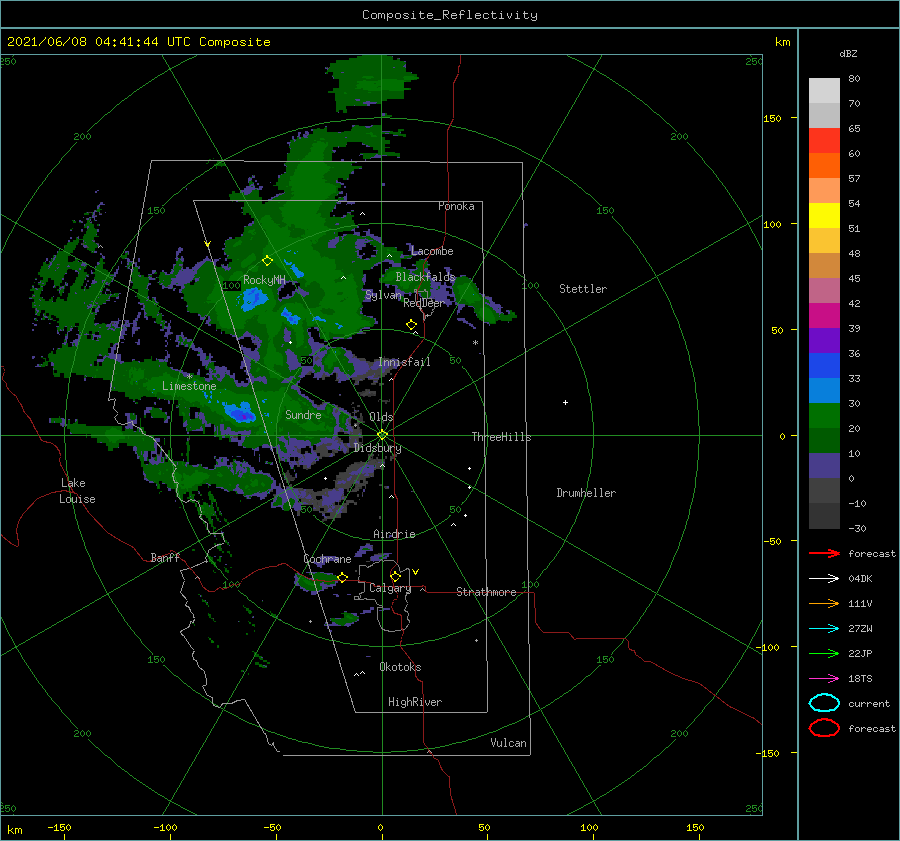The width and height of the screenshot is (900, 841).
Task: Click the 04DK legend label
Action: coord(860,578)
